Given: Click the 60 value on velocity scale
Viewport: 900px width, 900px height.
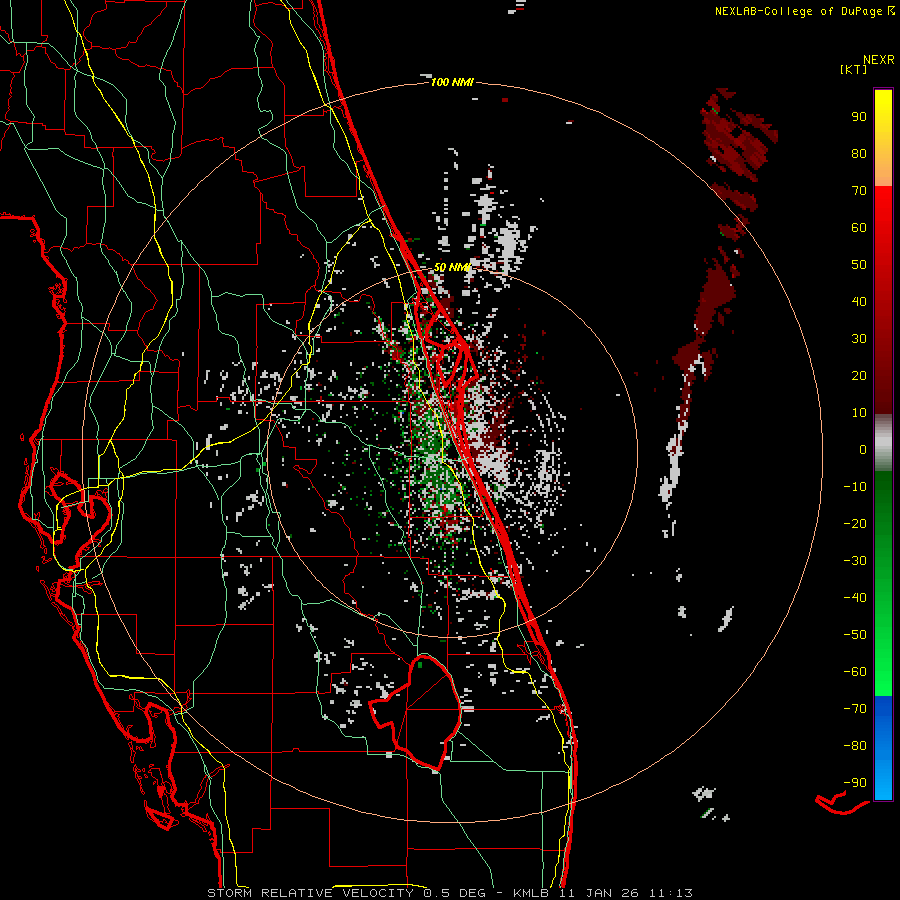Looking at the screenshot, I should click(x=859, y=227).
